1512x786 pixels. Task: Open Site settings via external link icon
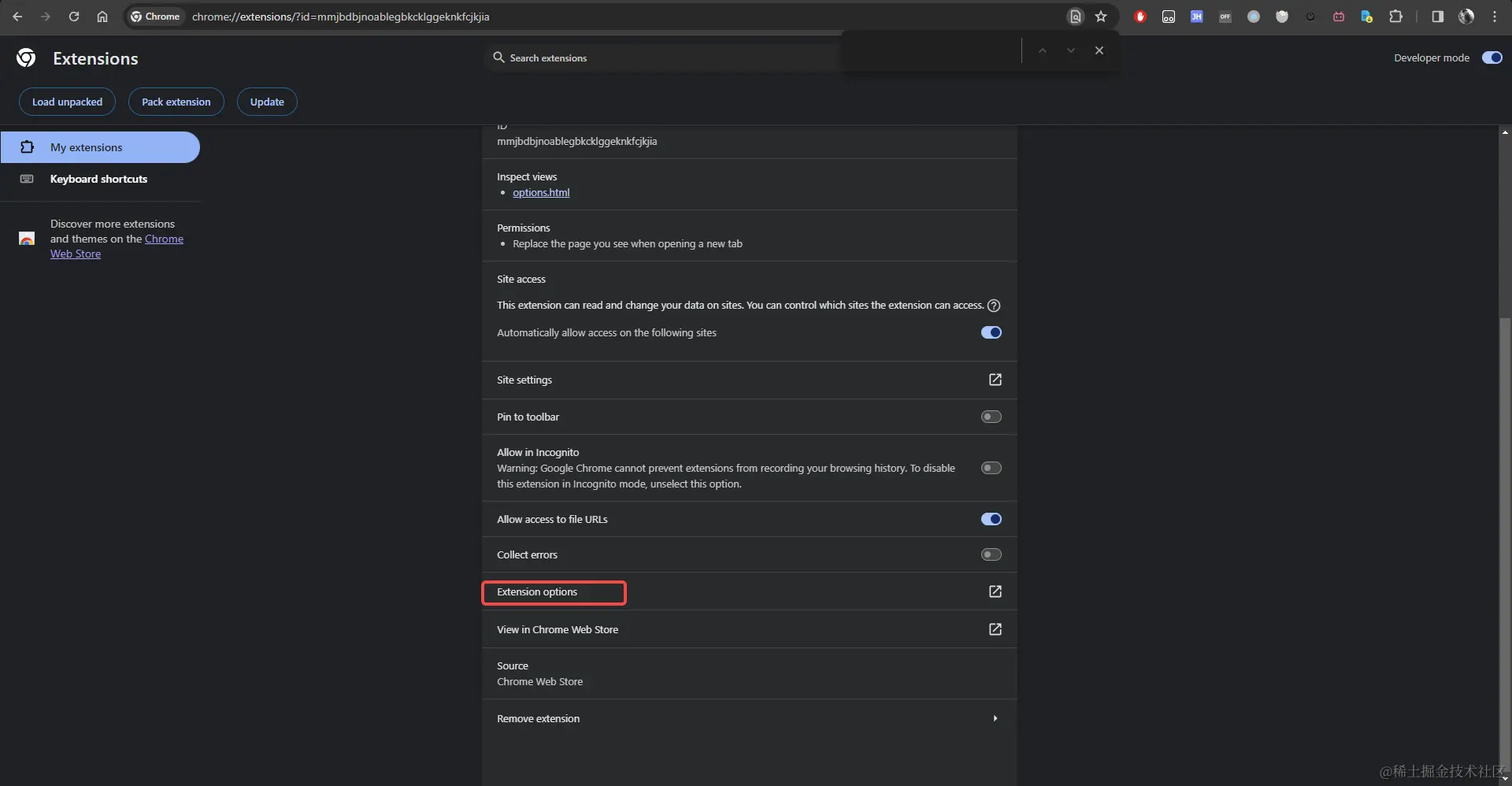(995, 380)
